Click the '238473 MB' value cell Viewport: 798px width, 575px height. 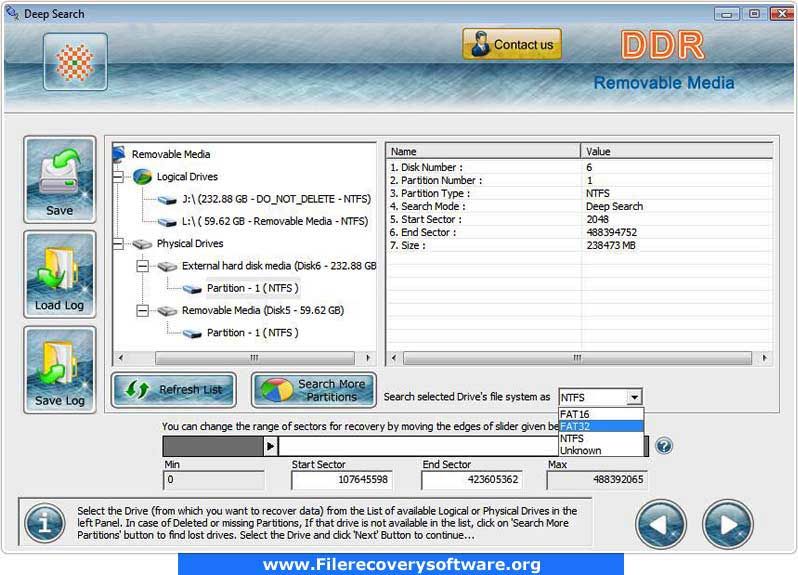tap(611, 245)
